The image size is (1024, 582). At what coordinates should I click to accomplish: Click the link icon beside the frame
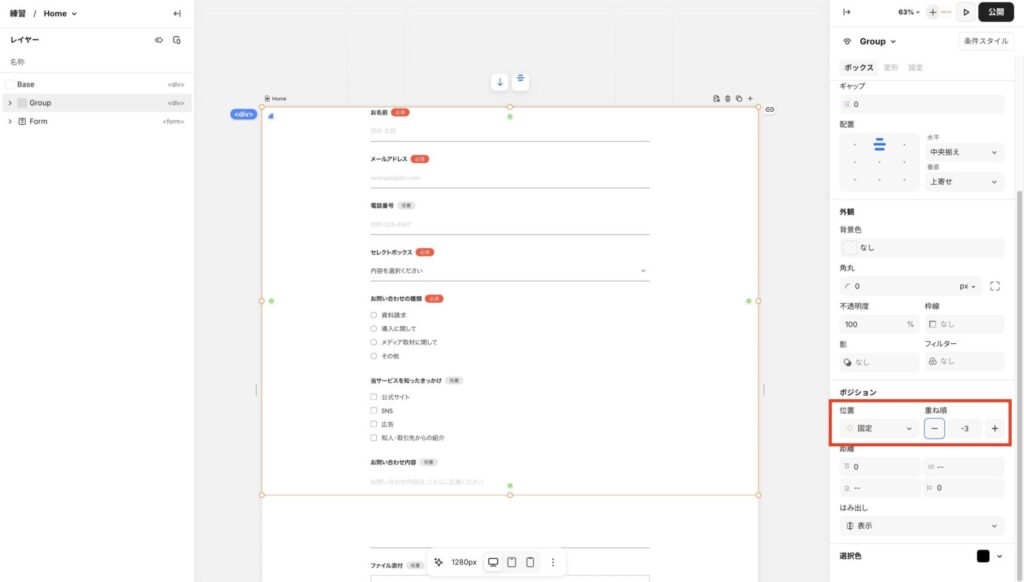pyautogui.click(x=770, y=109)
